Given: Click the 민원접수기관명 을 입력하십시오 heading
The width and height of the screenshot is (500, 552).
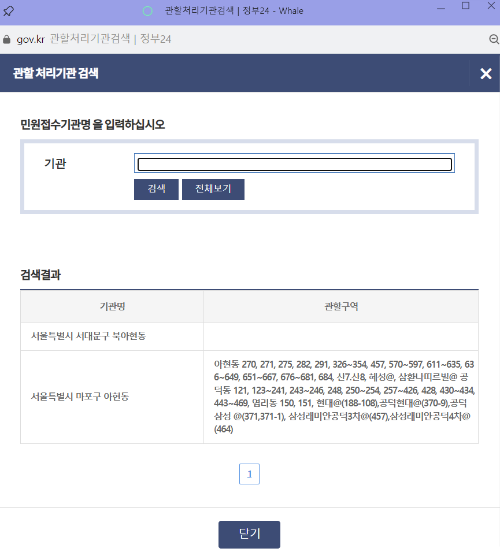Looking at the screenshot, I should pyautogui.click(x=93, y=124).
